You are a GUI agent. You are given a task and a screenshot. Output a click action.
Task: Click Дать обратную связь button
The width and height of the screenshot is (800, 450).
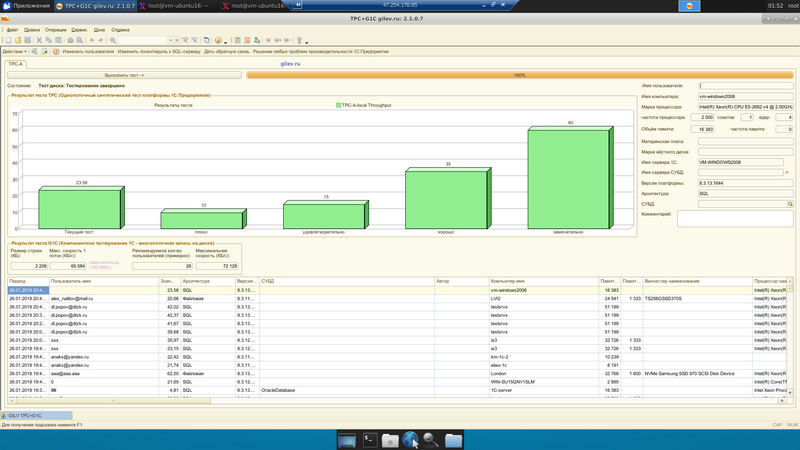227,52
